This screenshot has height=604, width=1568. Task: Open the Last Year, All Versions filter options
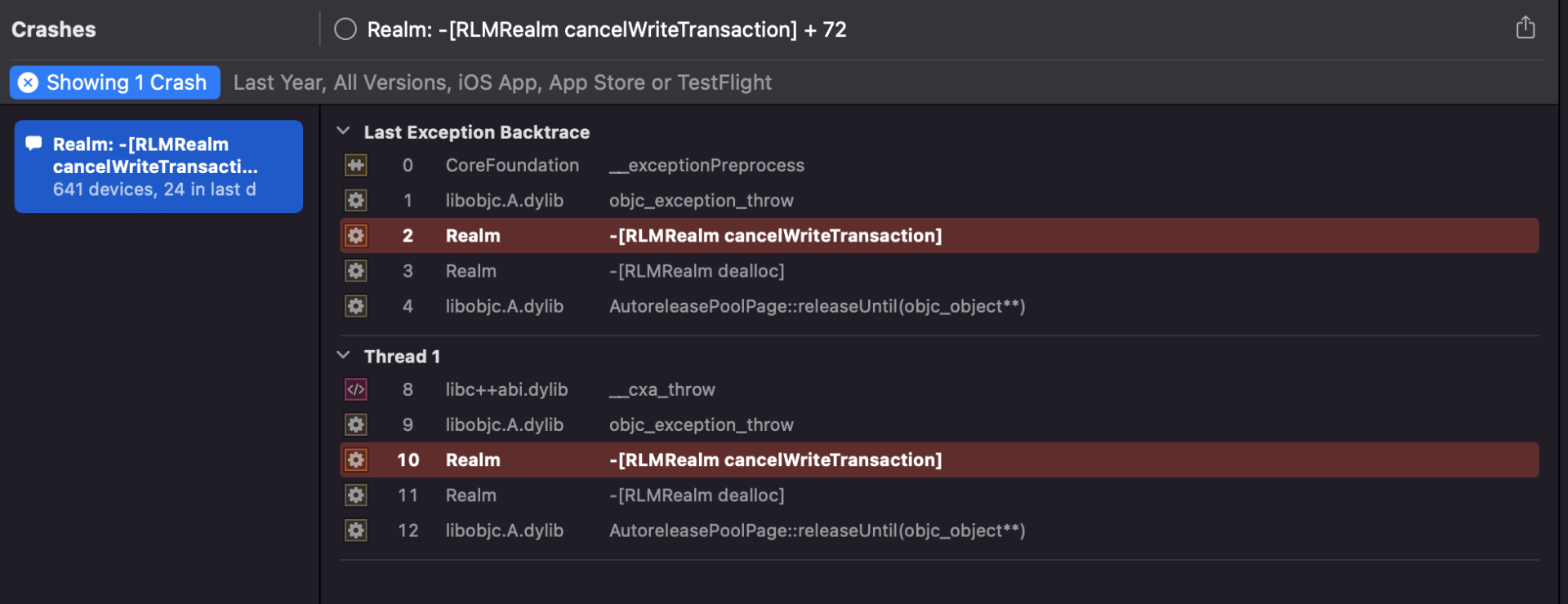pyautogui.click(x=502, y=82)
